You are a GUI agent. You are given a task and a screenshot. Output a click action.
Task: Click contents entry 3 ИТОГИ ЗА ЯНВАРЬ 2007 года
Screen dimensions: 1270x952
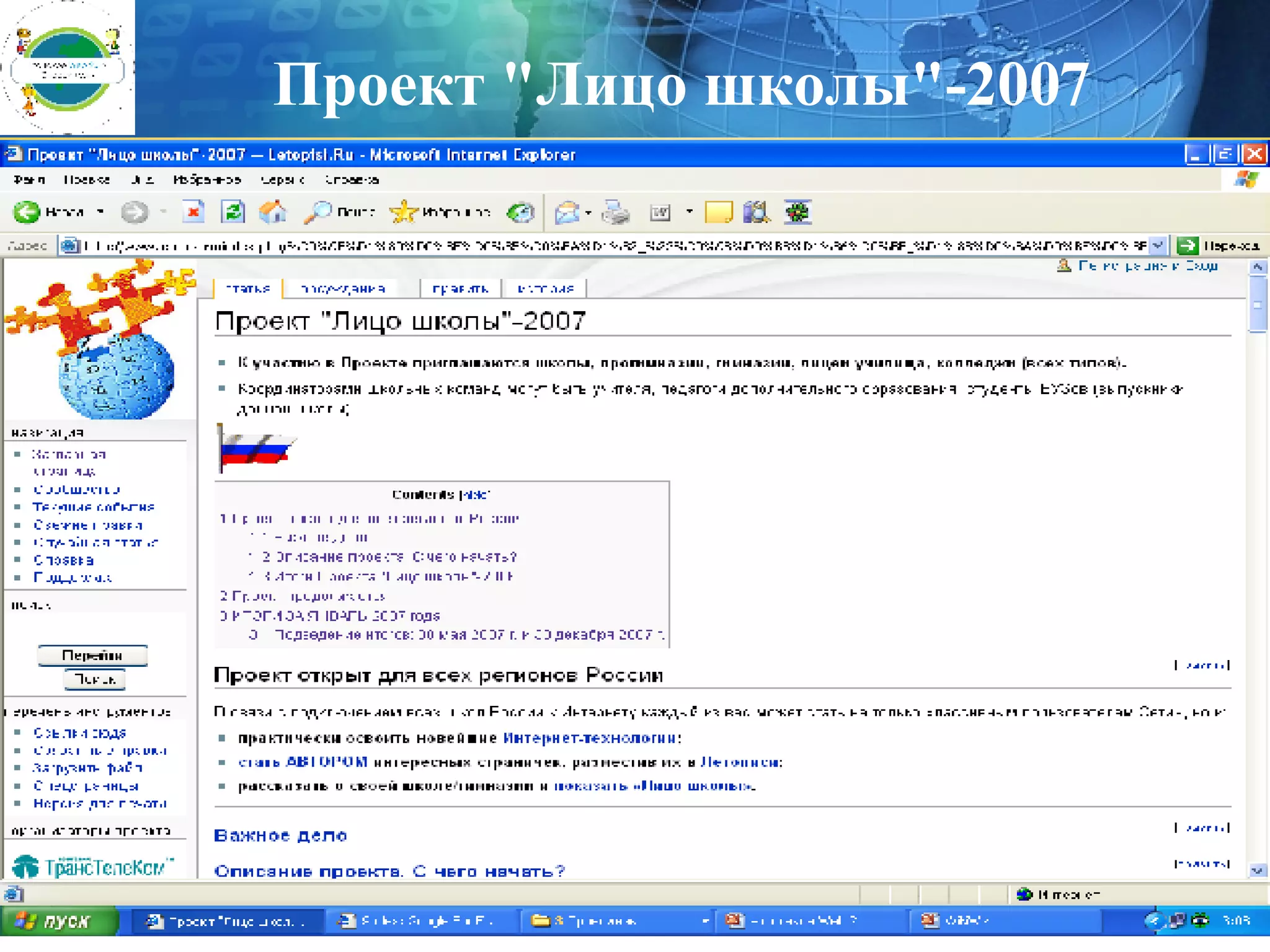(330, 615)
